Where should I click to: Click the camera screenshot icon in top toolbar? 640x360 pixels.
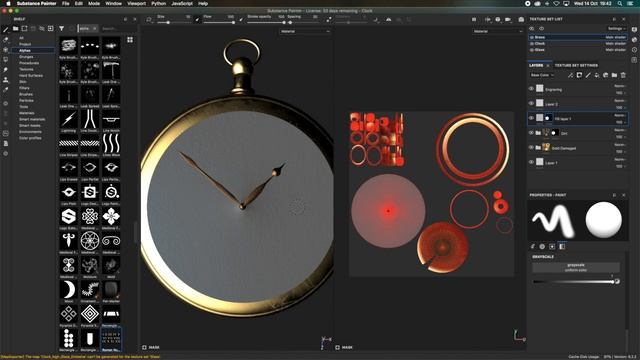click(x=521, y=19)
